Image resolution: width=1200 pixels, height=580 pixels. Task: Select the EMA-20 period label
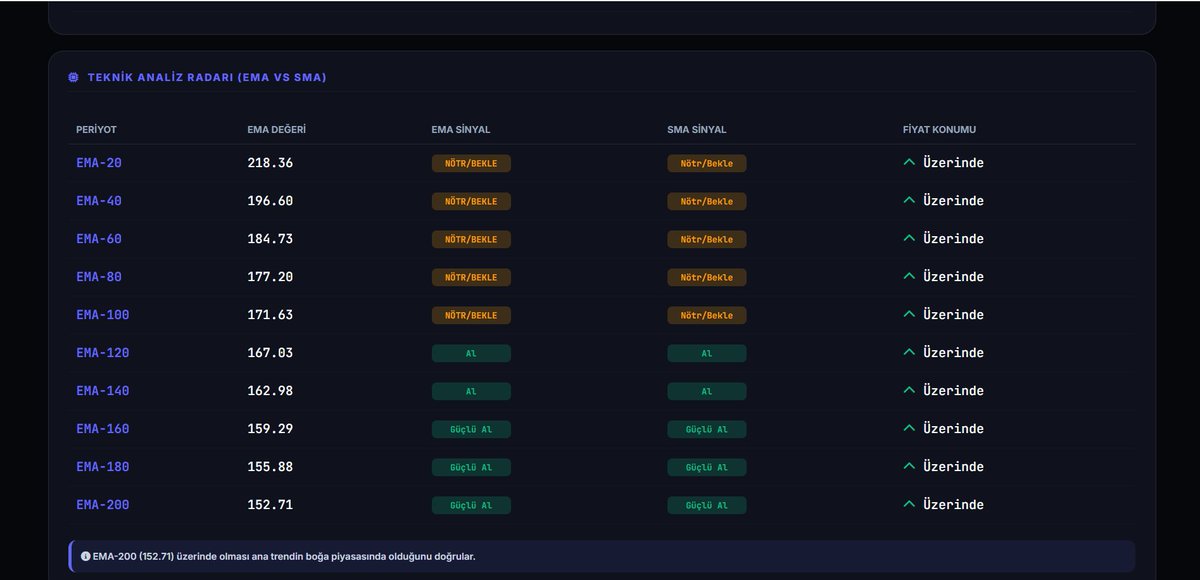pyautogui.click(x=99, y=163)
